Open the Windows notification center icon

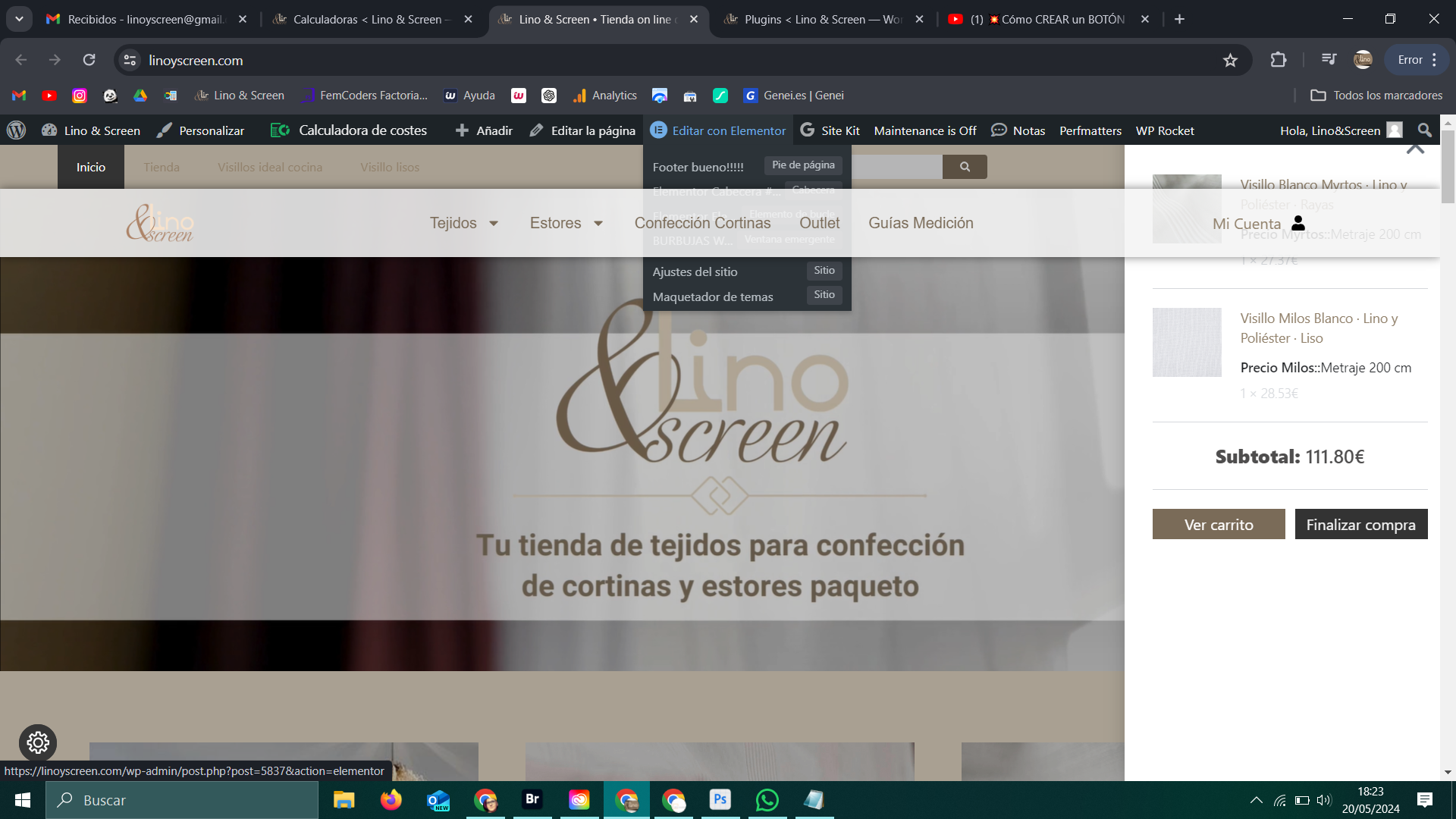[x=1425, y=800]
